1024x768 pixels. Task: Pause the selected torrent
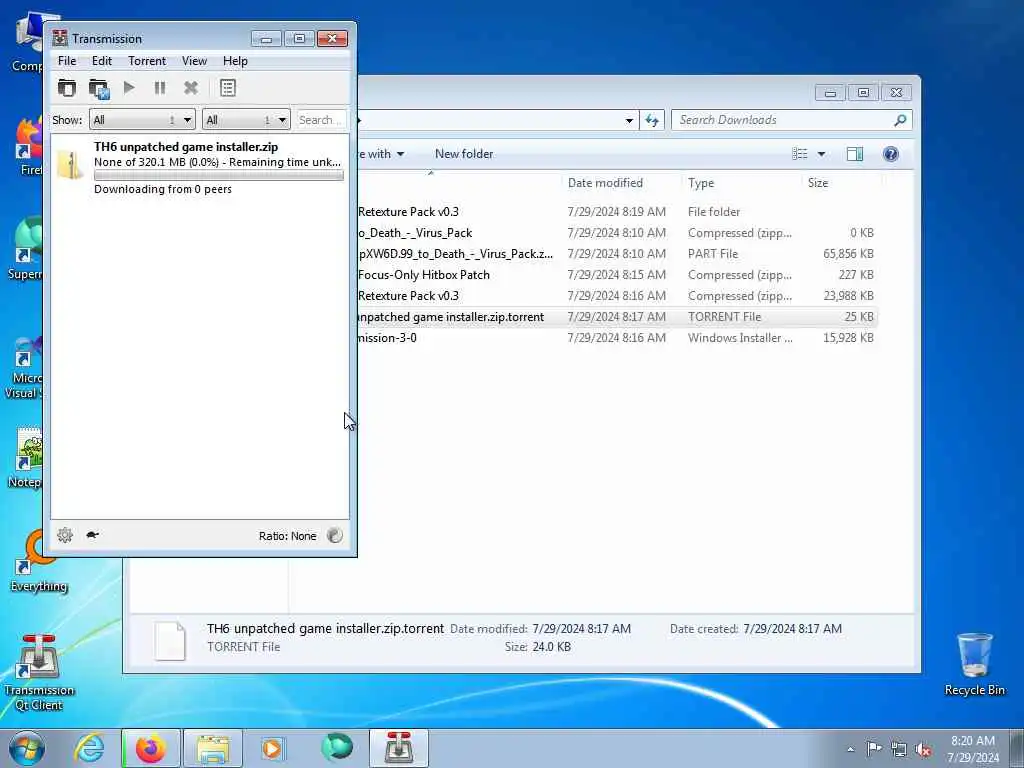pos(159,88)
